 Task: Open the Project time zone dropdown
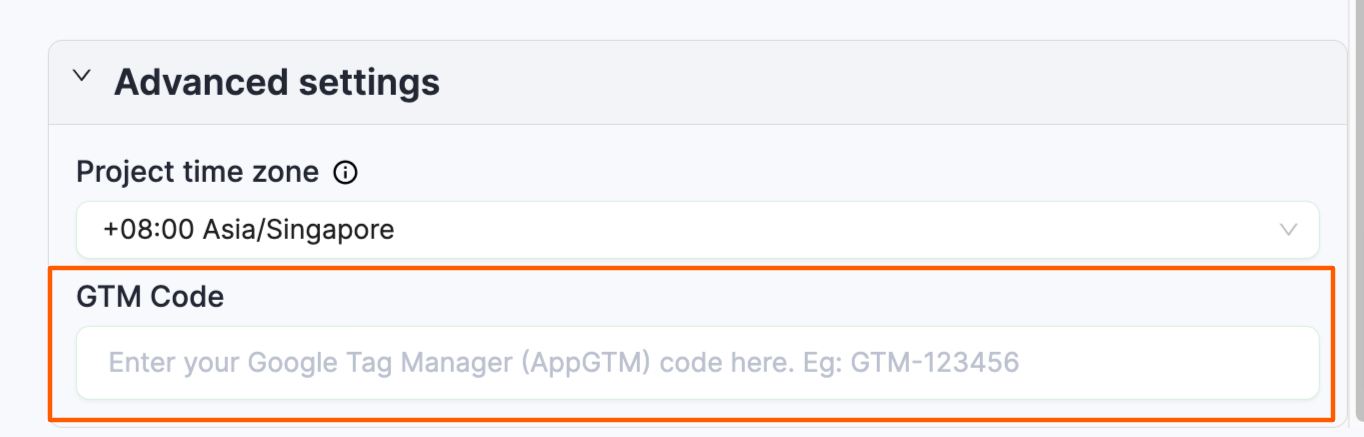click(697, 230)
